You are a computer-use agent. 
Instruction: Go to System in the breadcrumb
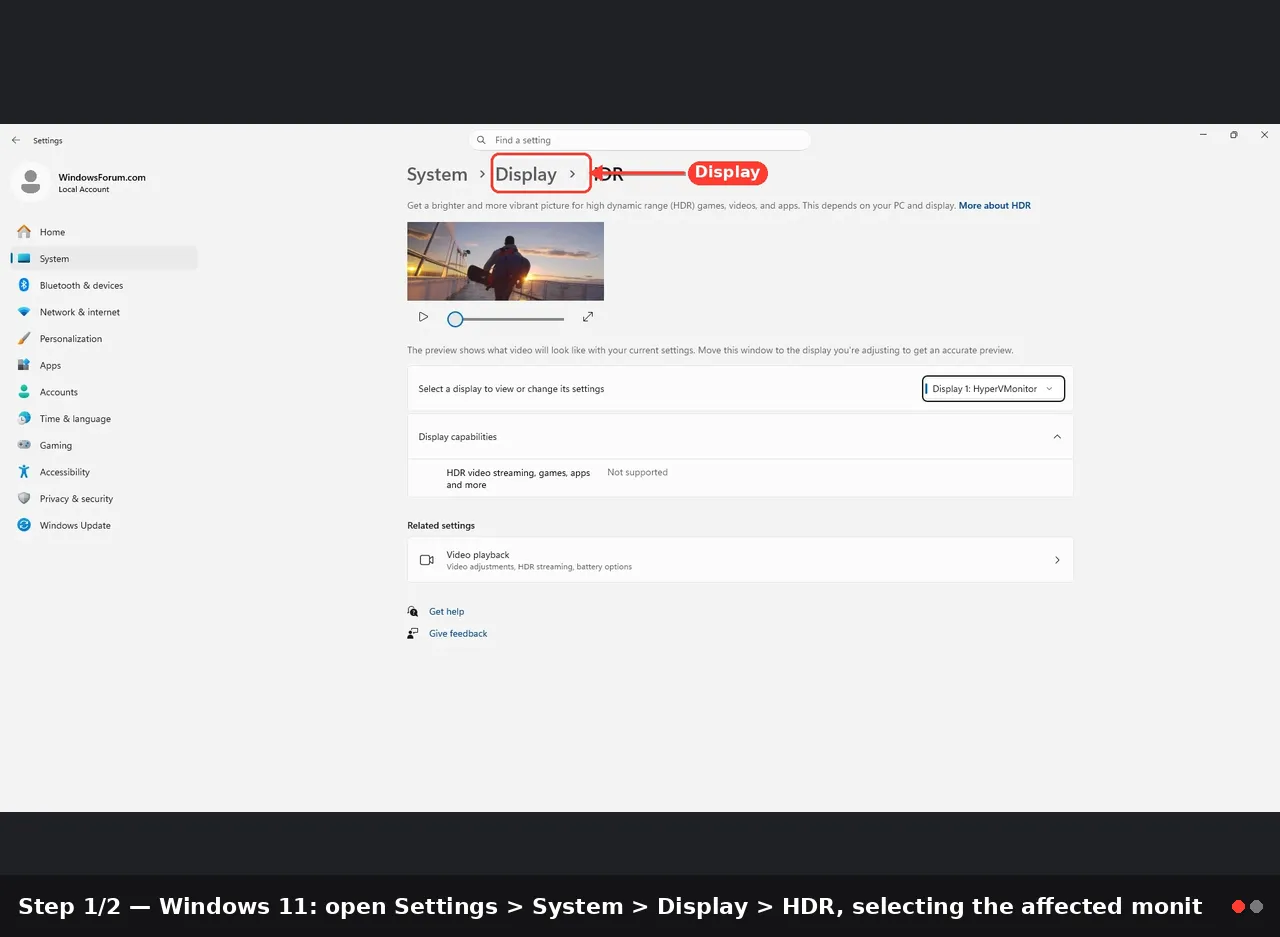pos(437,174)
